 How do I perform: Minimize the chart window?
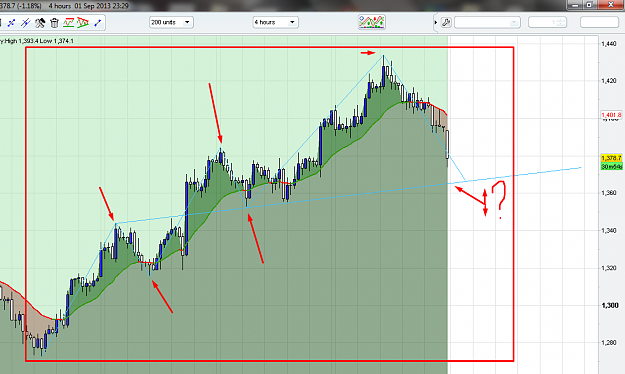click(576, 5)
